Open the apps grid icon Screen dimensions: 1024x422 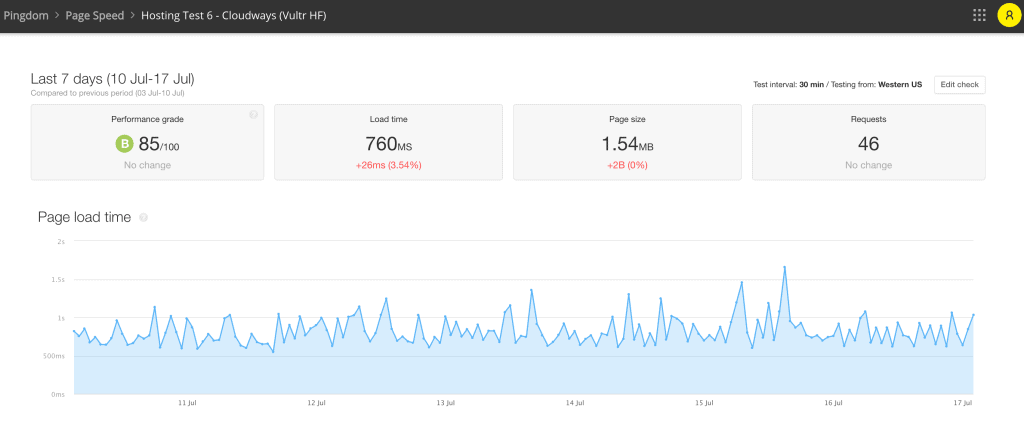click(x=979, y=16)
